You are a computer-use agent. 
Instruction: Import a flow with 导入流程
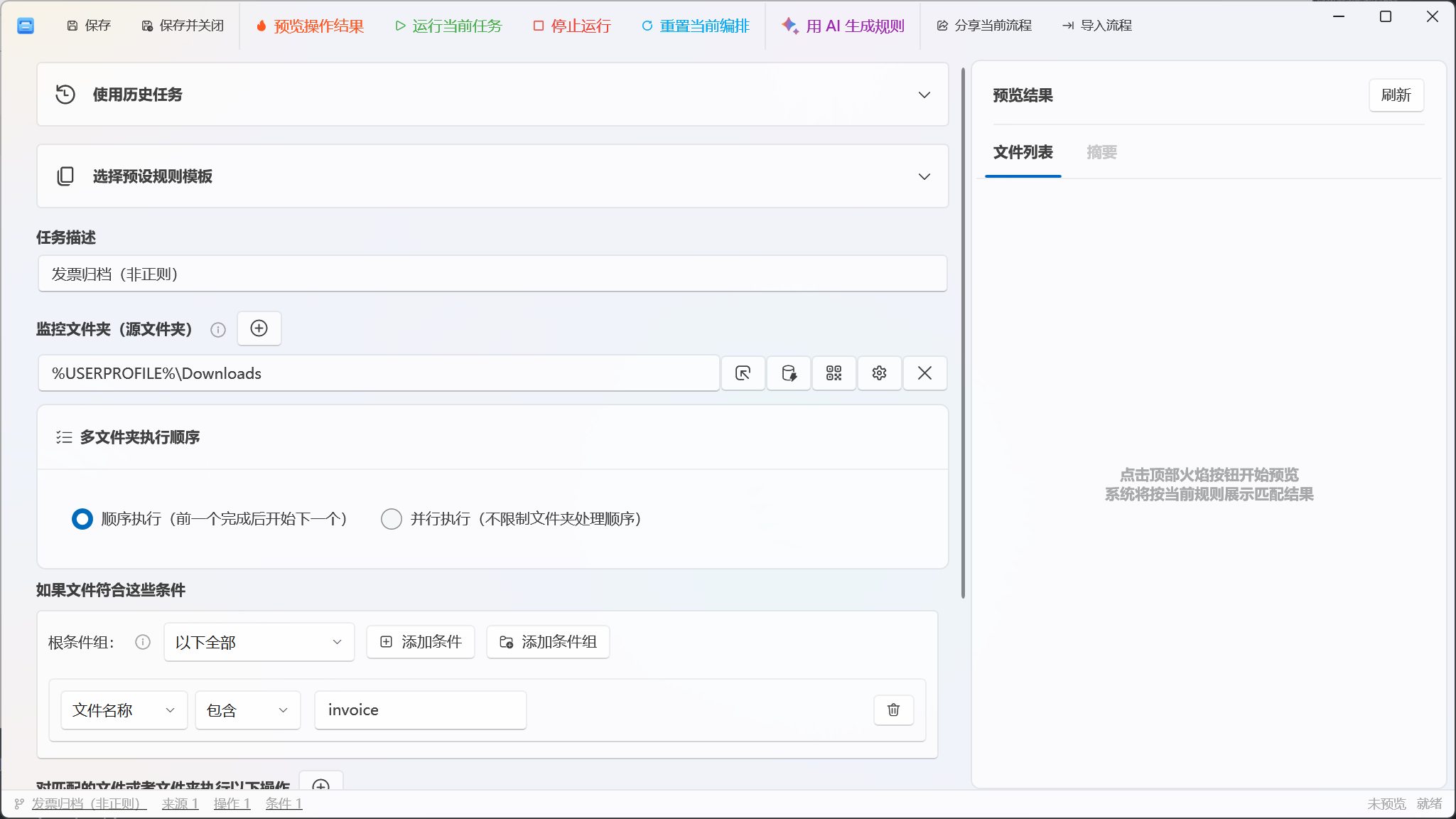[x=1097, y=26]
